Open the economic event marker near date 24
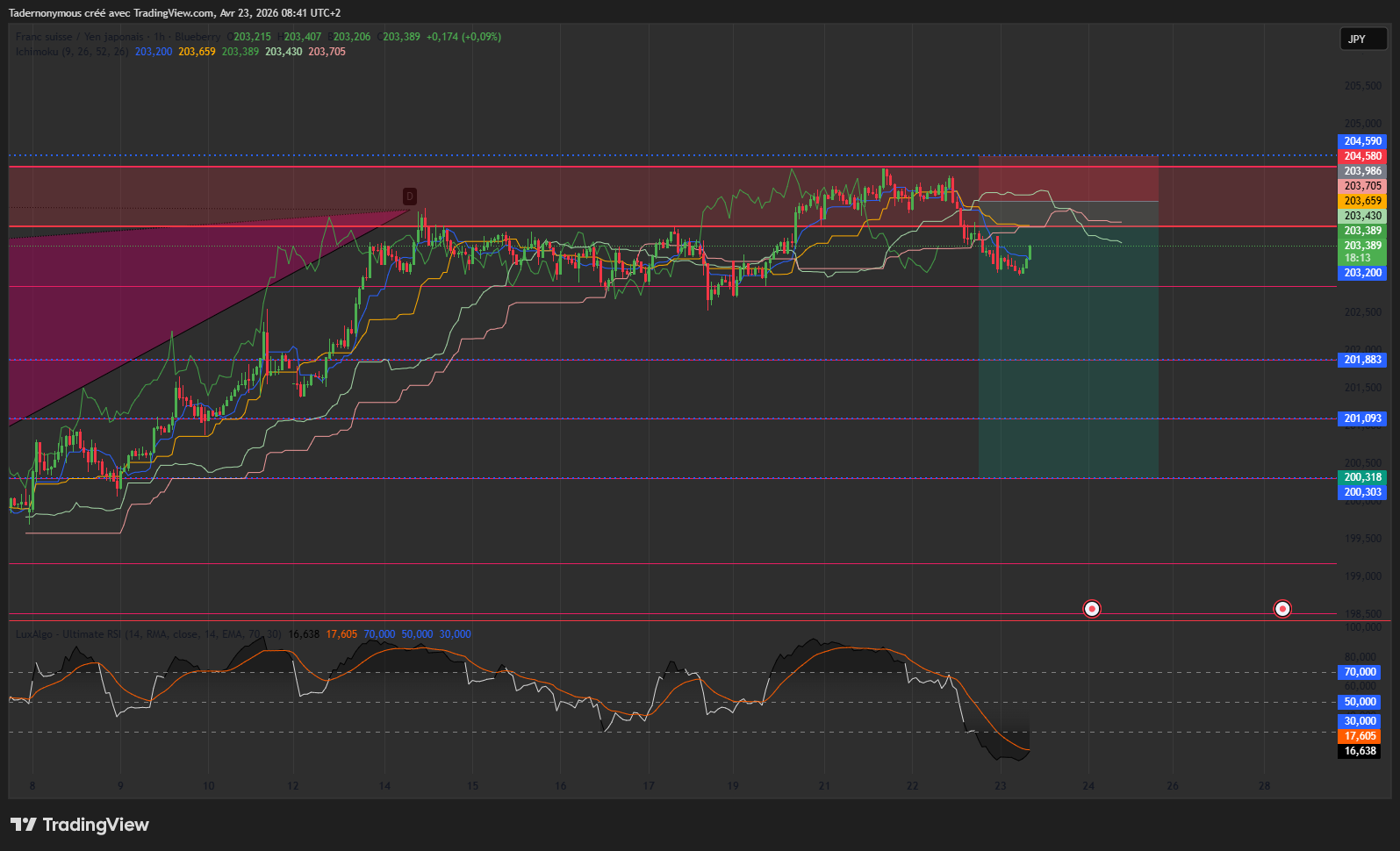The image size is (1400, 851). pos(1091,608)
